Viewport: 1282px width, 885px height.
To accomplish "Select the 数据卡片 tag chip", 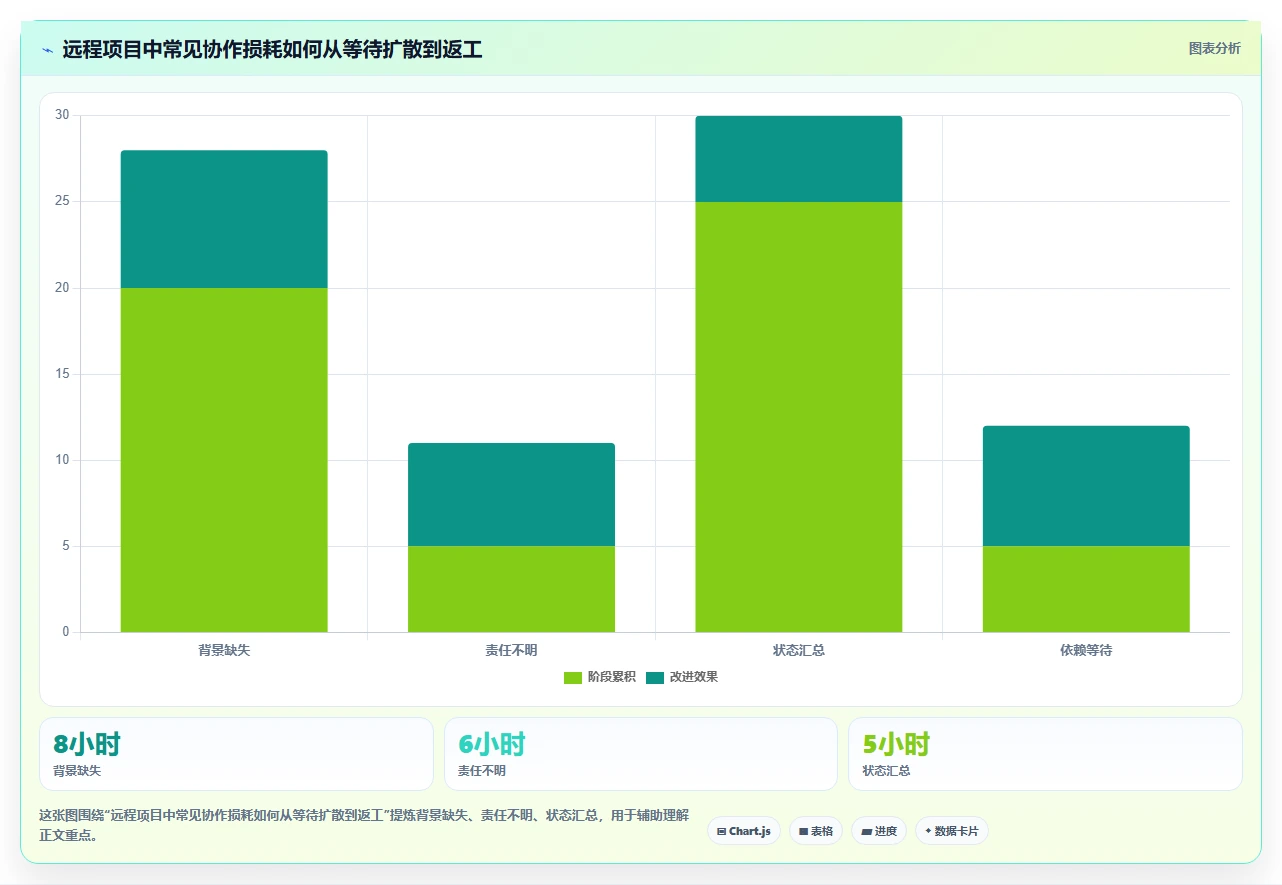I will tap(952, 831).
